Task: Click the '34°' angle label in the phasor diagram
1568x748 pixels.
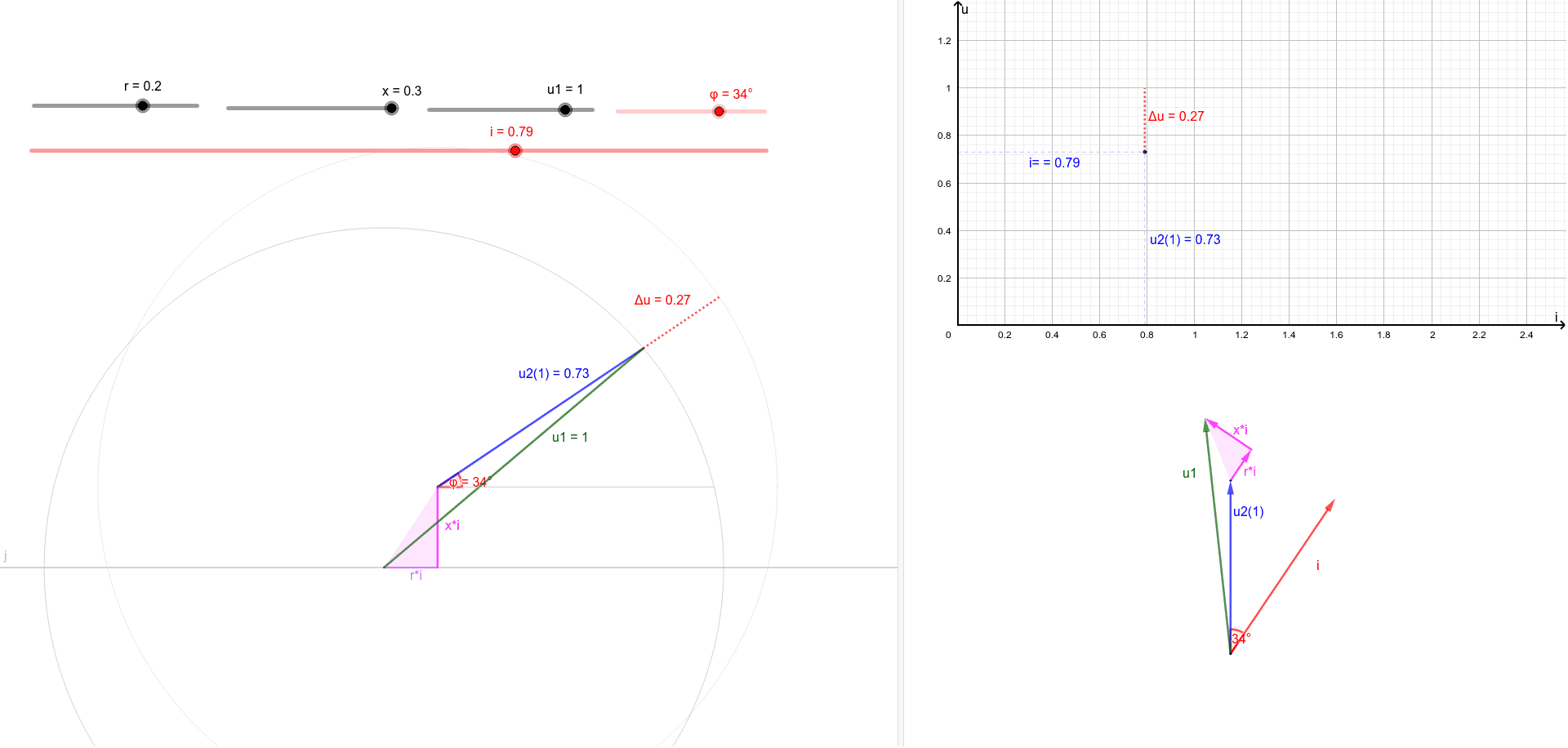Action: [1241, 638]
